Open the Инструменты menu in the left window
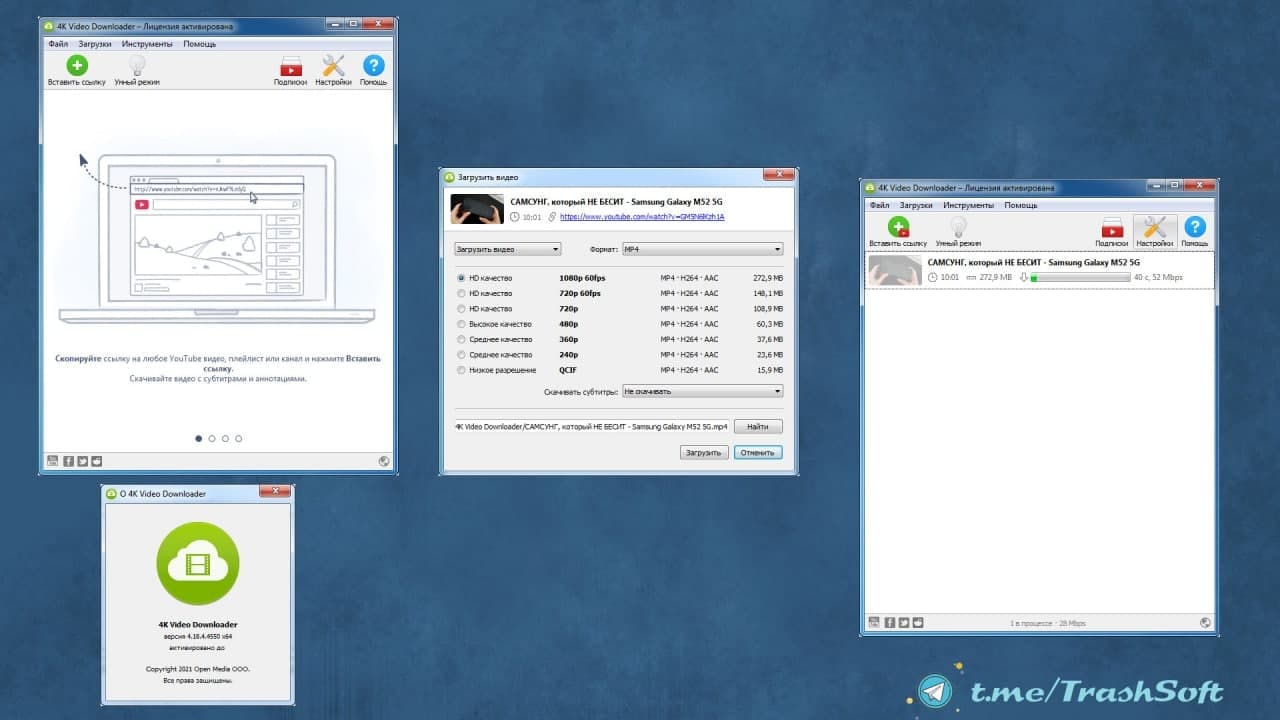The width and height of the screenshot is (1280, 720). pos(147,44)
